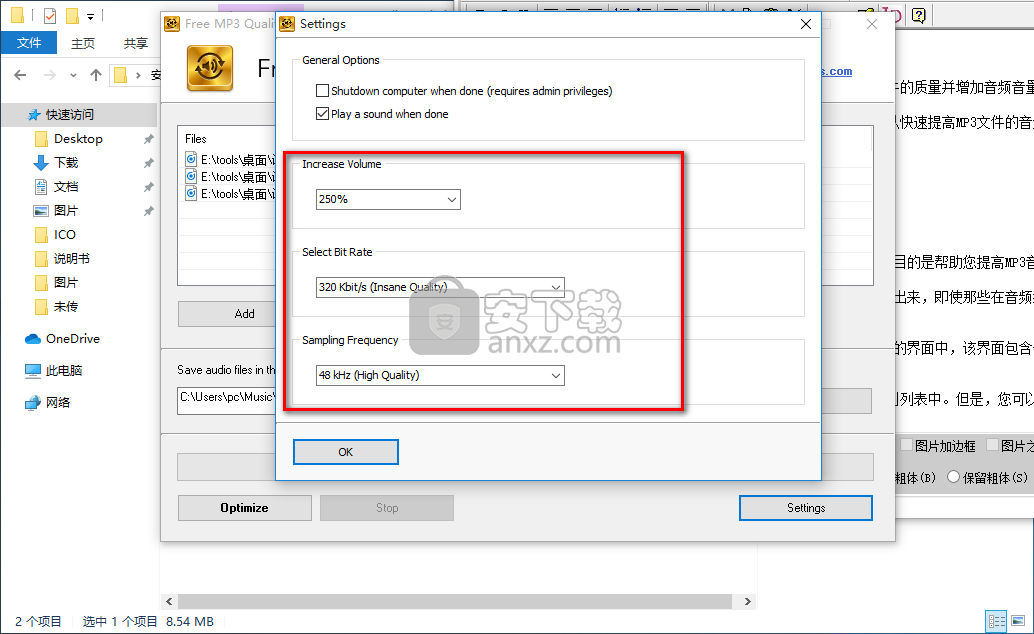The width and height of the screenshot is (1034, 634).
Task: Click Settings button in main window
Action: (806, 508)
